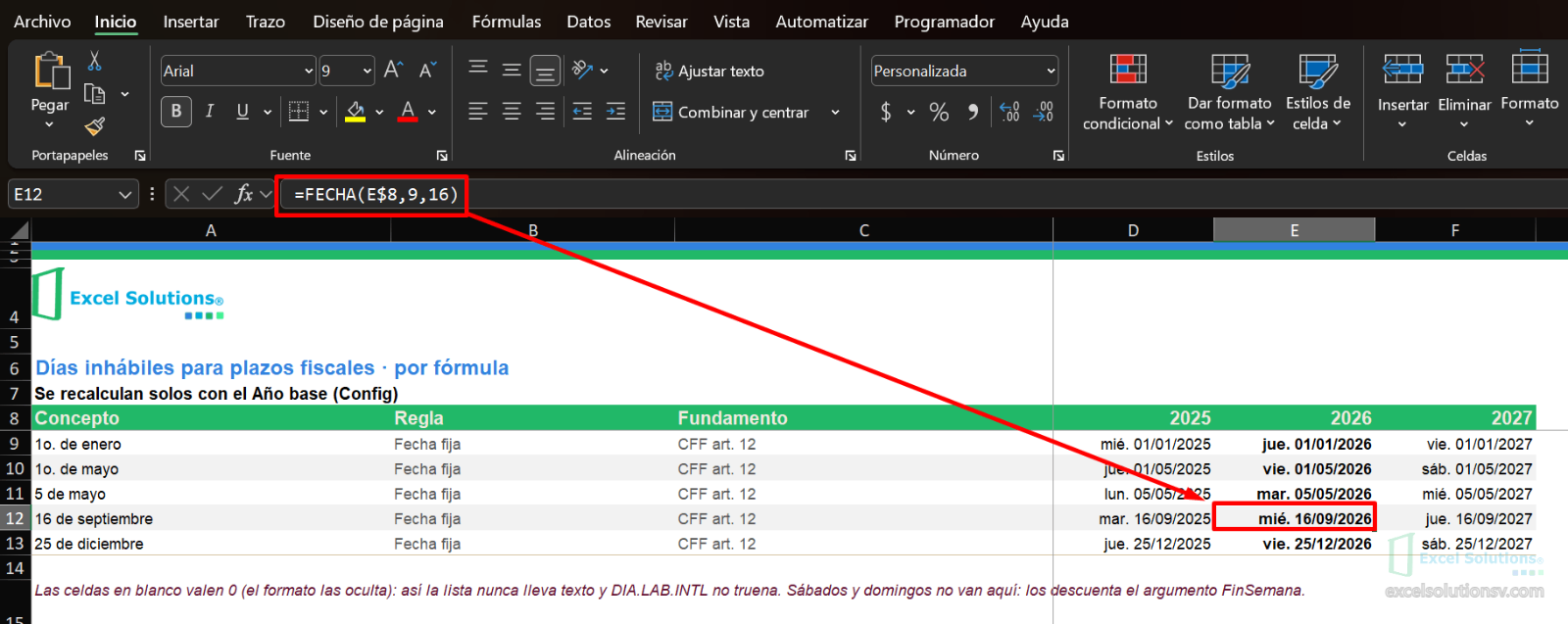Toggle top vertical alignment
Image resolution: width=1568 pixels, height=624 pixels.
pos(478,70)
